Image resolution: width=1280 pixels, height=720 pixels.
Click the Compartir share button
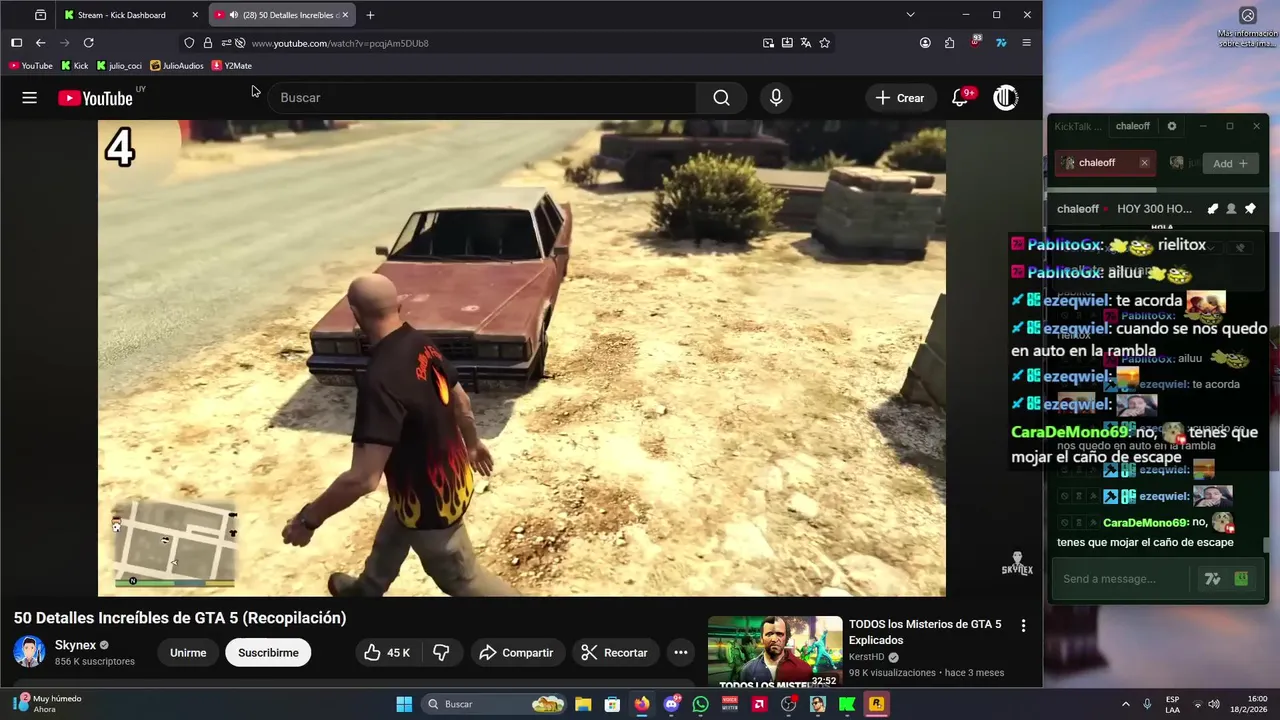[515, 653]
